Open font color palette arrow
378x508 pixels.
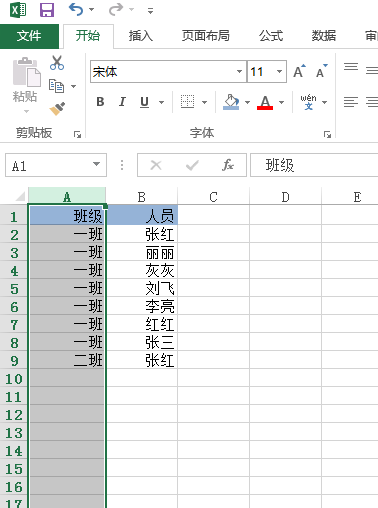[282, 102]
